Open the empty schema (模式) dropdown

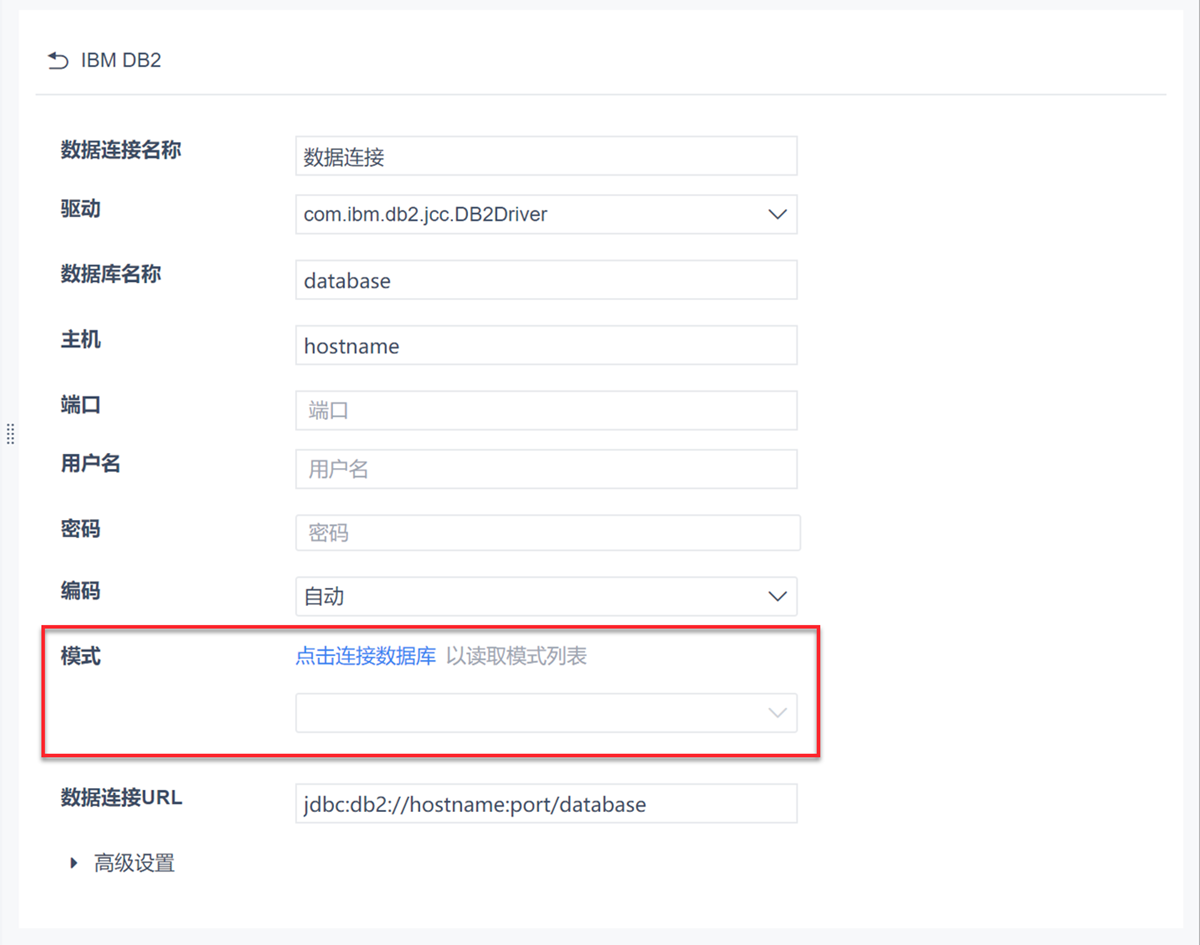pos(546,713)
